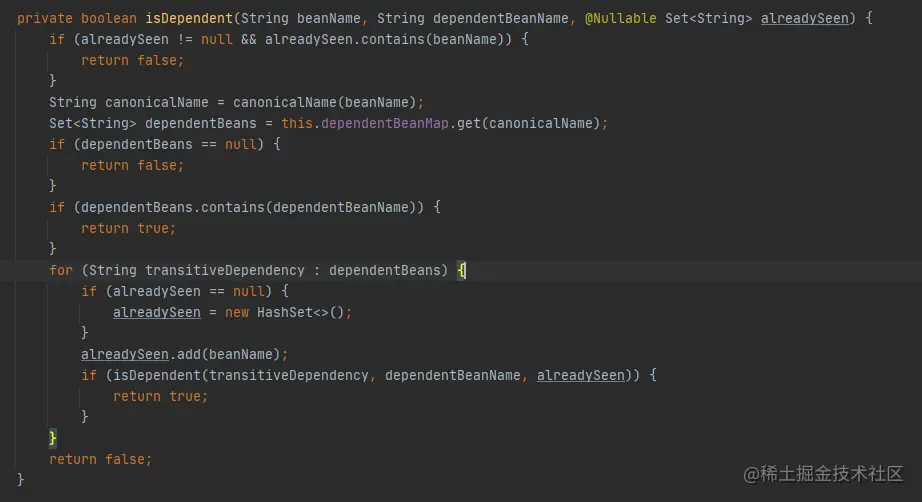
Task: Click the highlighted opening brace of the for loop
Action: [x=462, y=270]
